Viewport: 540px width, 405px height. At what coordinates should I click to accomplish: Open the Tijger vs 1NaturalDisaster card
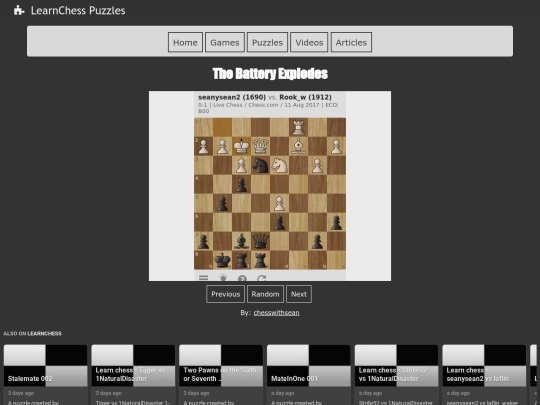(133, 375)
